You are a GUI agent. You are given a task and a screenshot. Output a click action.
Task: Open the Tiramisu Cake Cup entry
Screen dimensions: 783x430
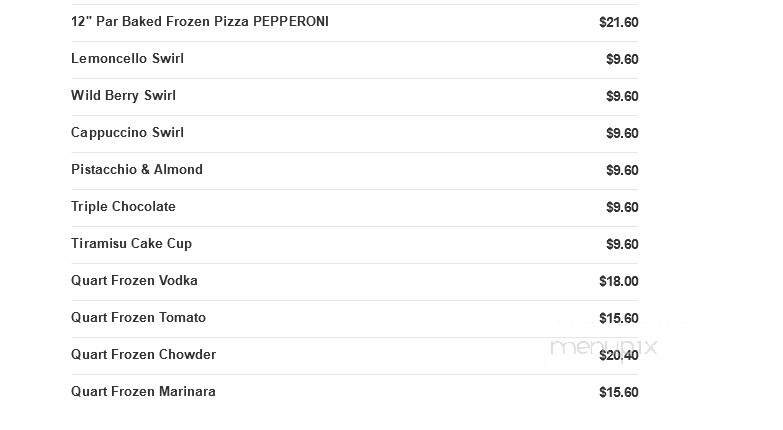tap(131, 244)
